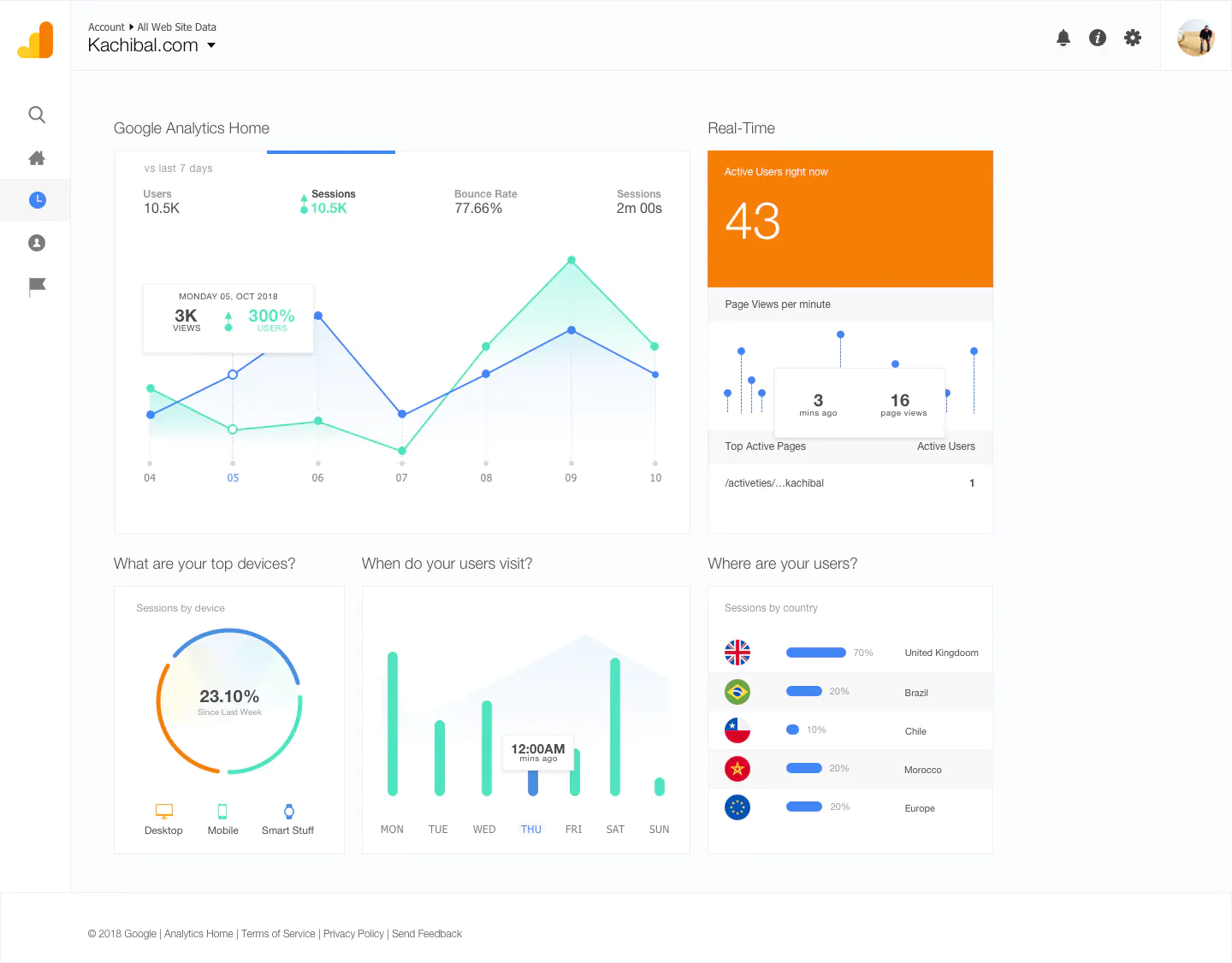This screenshot has width=1232, height=963.
Task: Click the info help icon
Action: click(1098, 38)
